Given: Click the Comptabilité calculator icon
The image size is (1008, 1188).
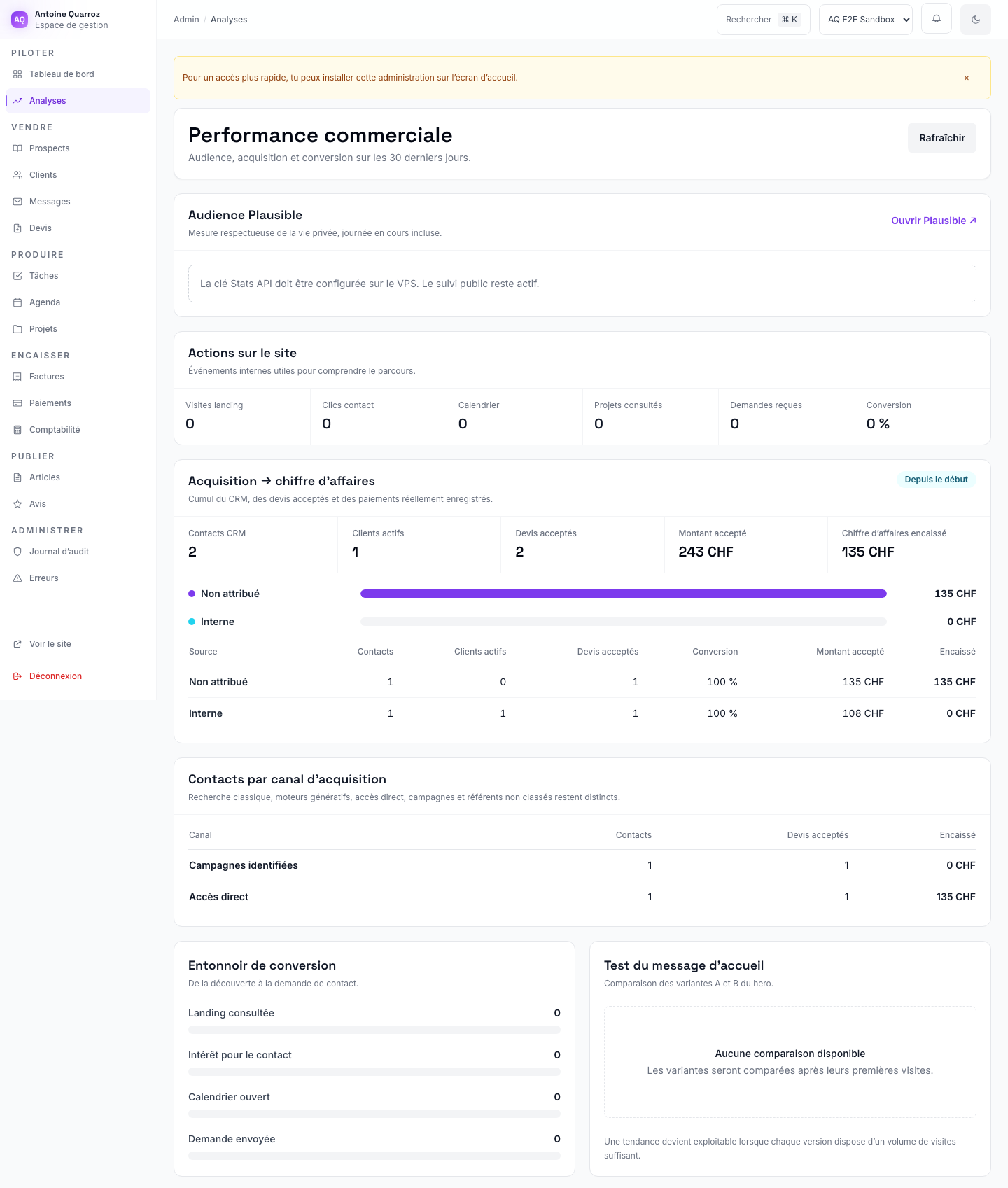Looking at the screenshot, I should point(17,430).
